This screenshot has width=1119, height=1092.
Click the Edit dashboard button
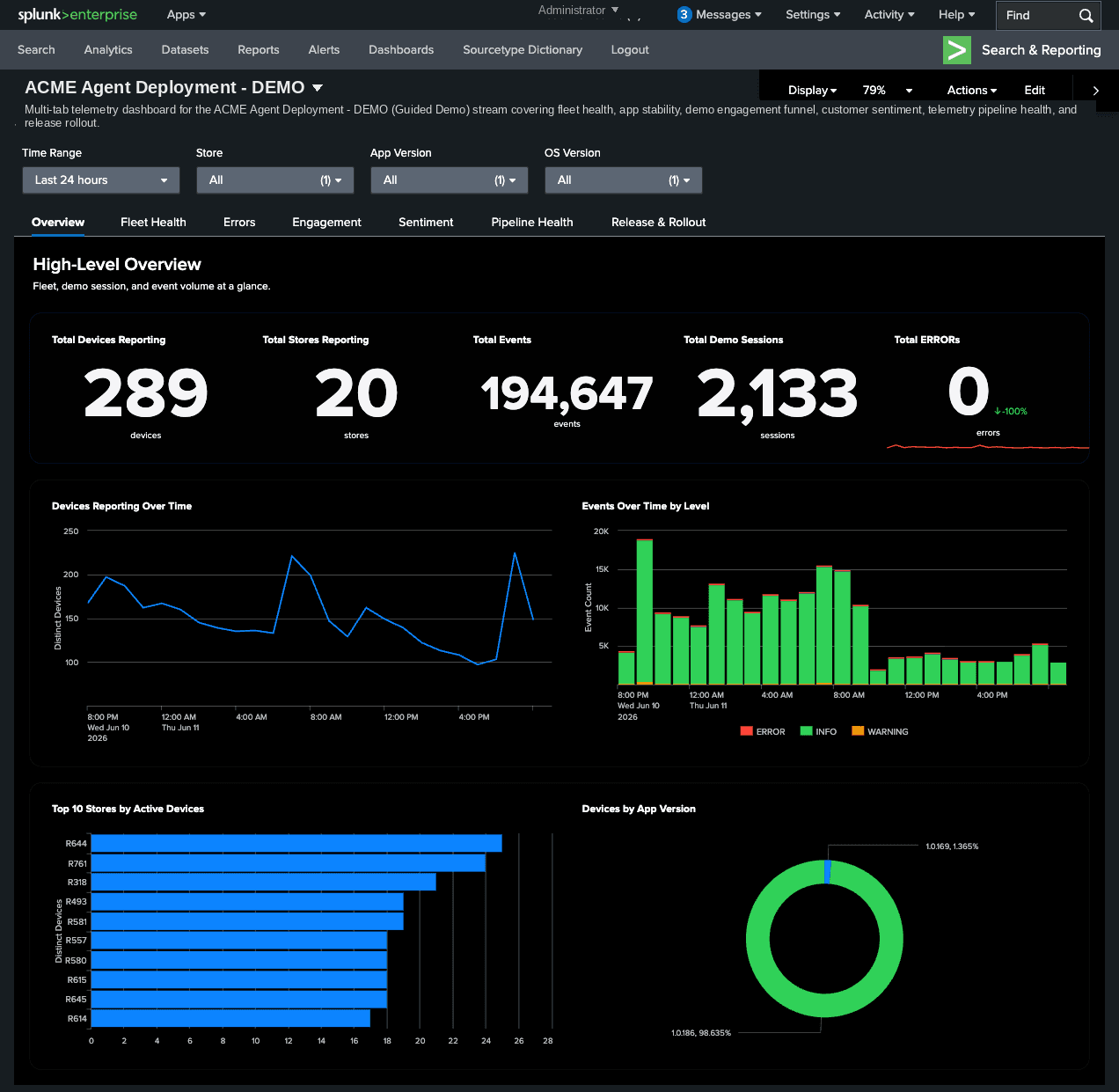1035,90
